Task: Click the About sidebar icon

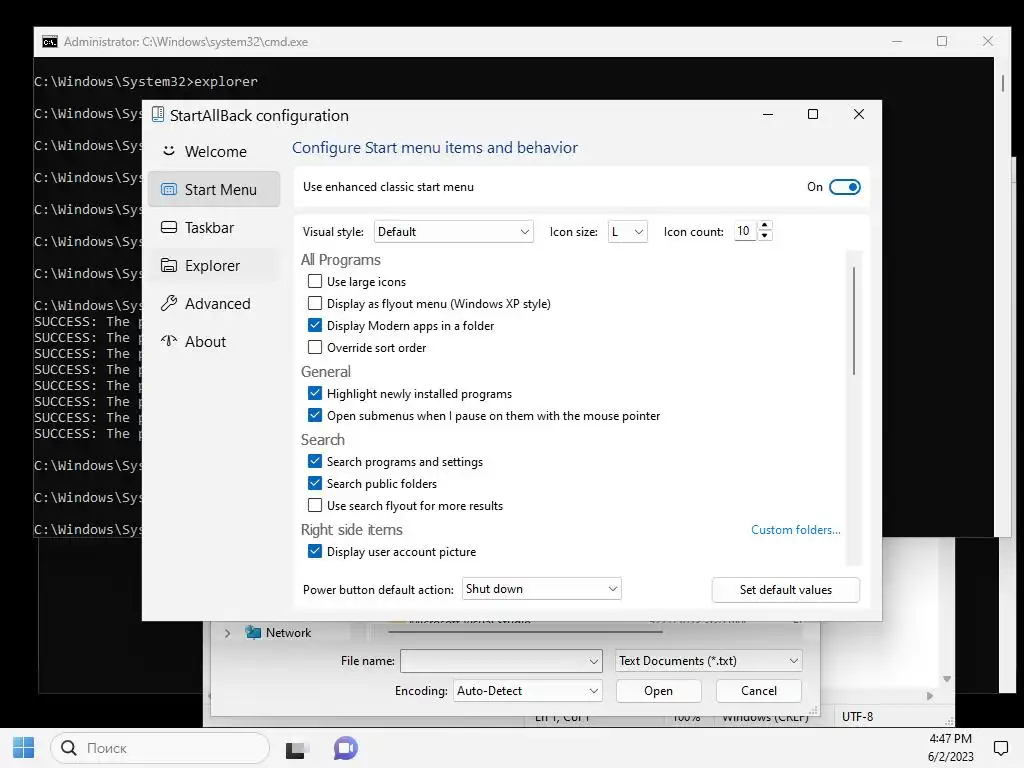Action: coord(168,341)
